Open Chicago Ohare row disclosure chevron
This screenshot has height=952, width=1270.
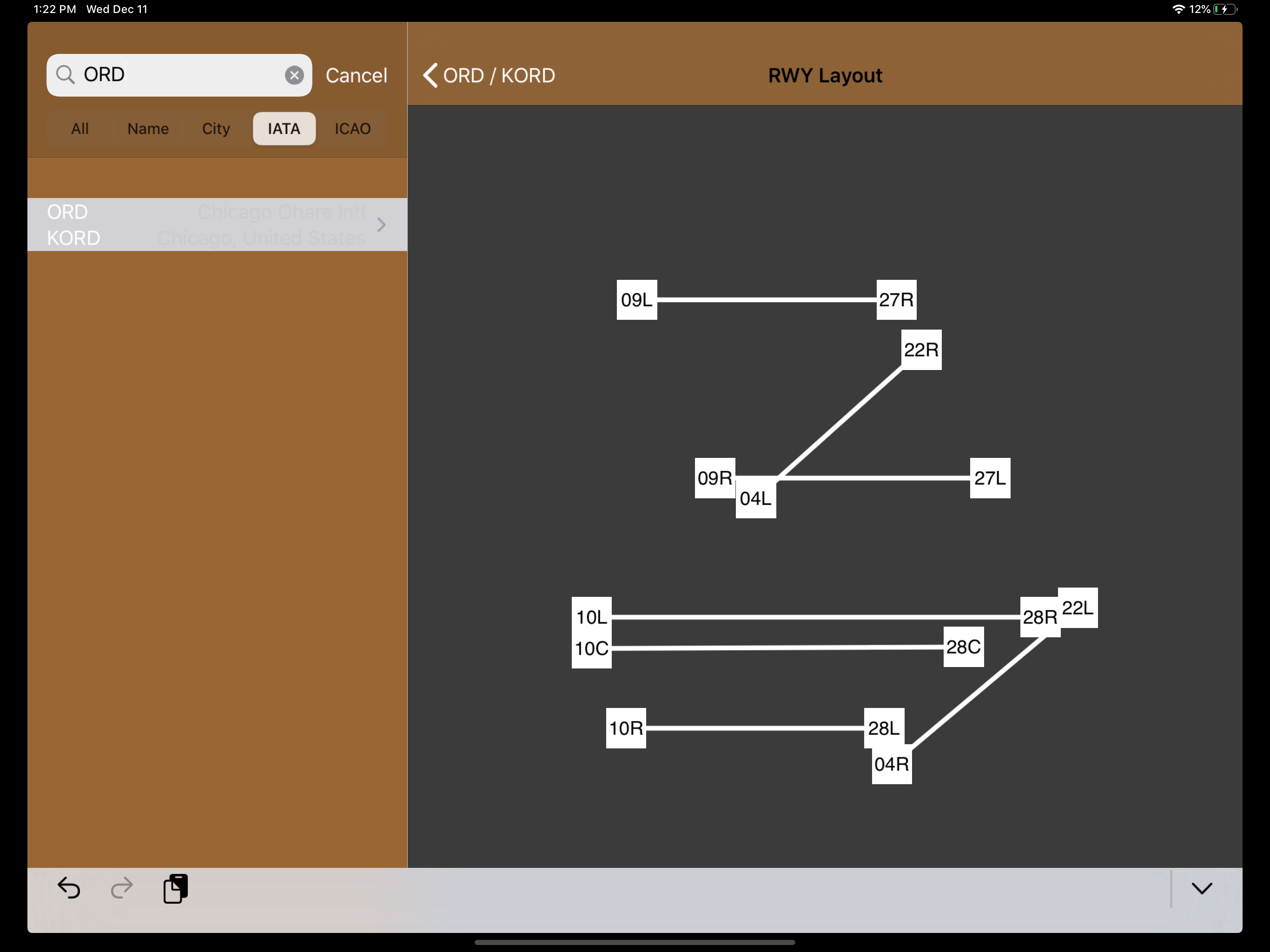[x=381, y=225]
